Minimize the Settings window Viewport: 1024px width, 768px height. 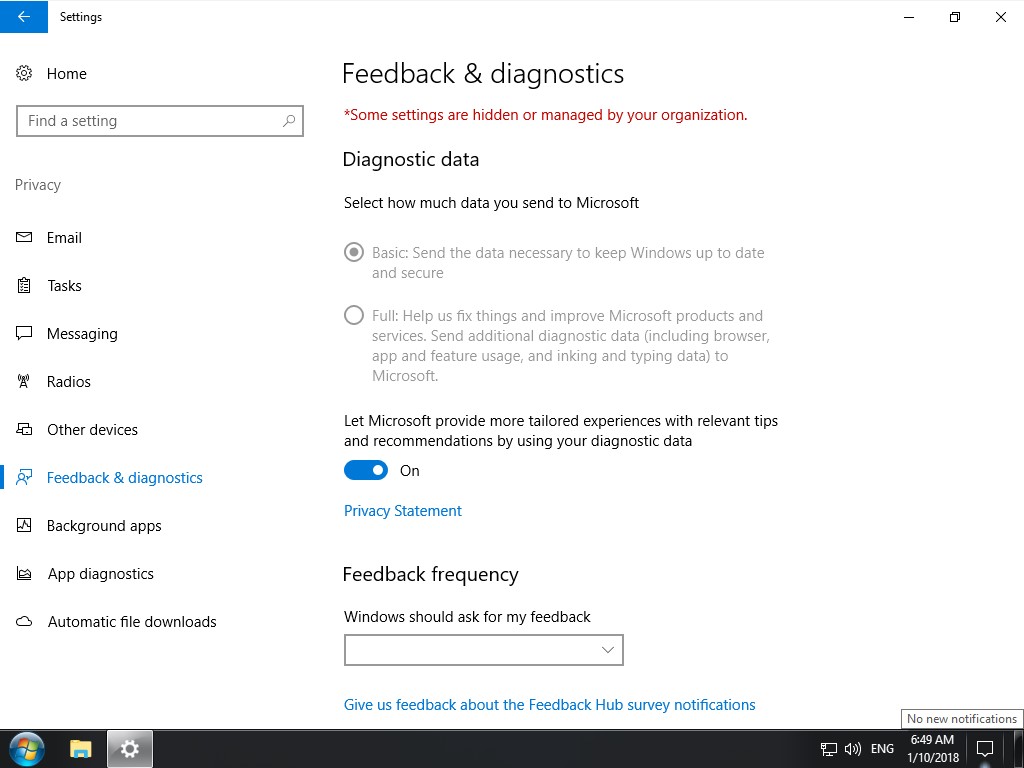click(x=908, y=16)
